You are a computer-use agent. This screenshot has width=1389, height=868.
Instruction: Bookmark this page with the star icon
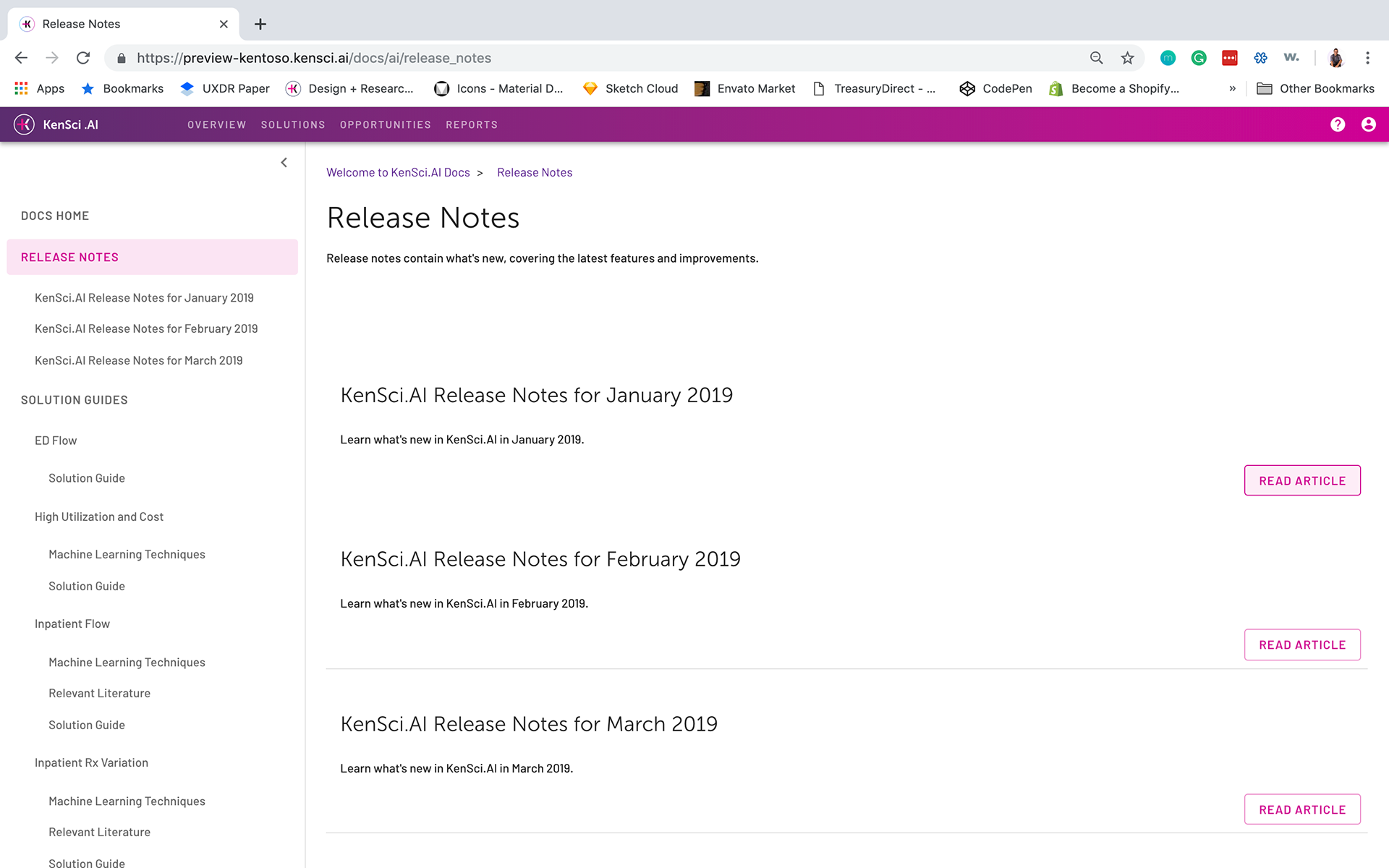1127,58
